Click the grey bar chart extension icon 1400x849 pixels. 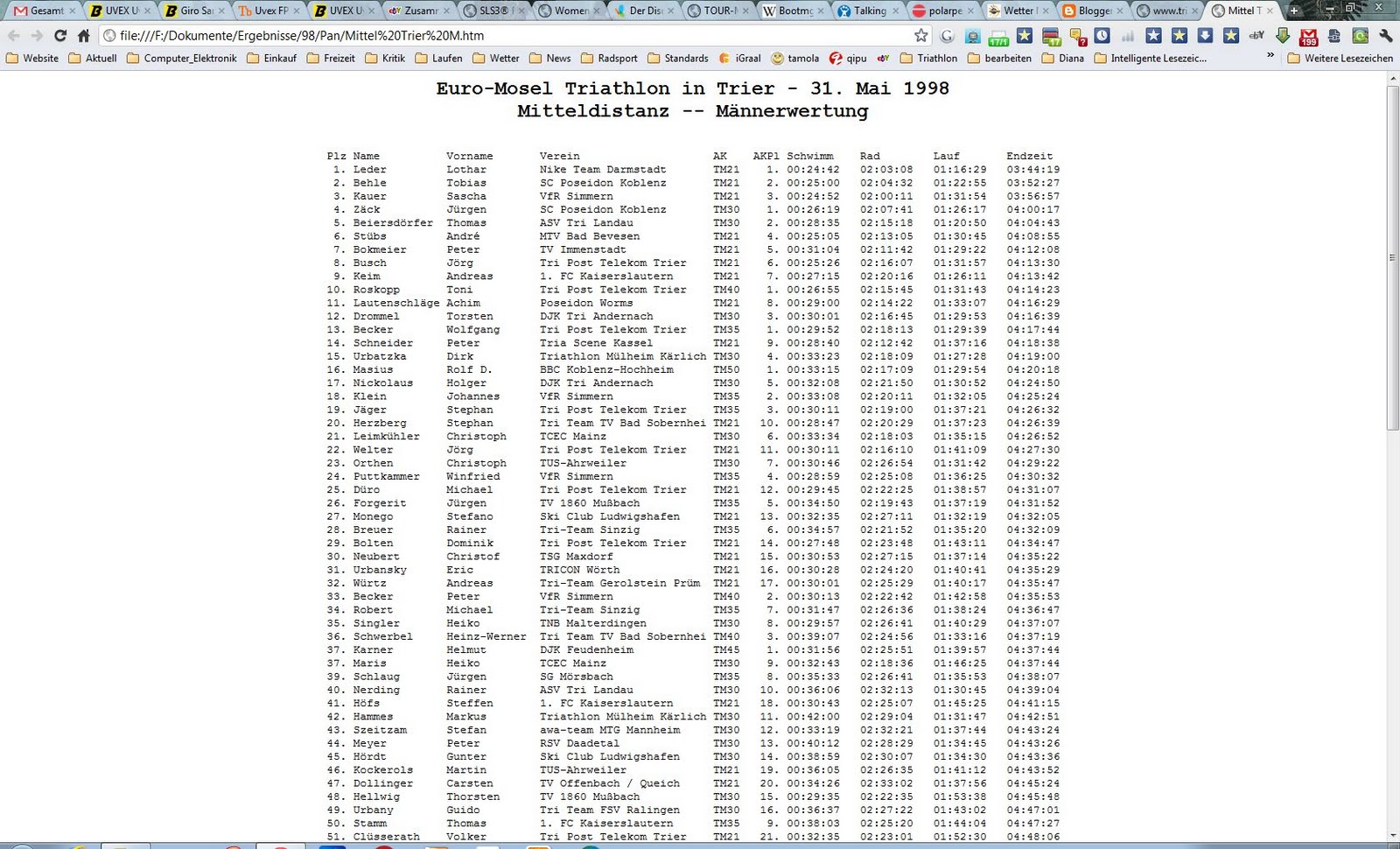tap(1128, 36)
